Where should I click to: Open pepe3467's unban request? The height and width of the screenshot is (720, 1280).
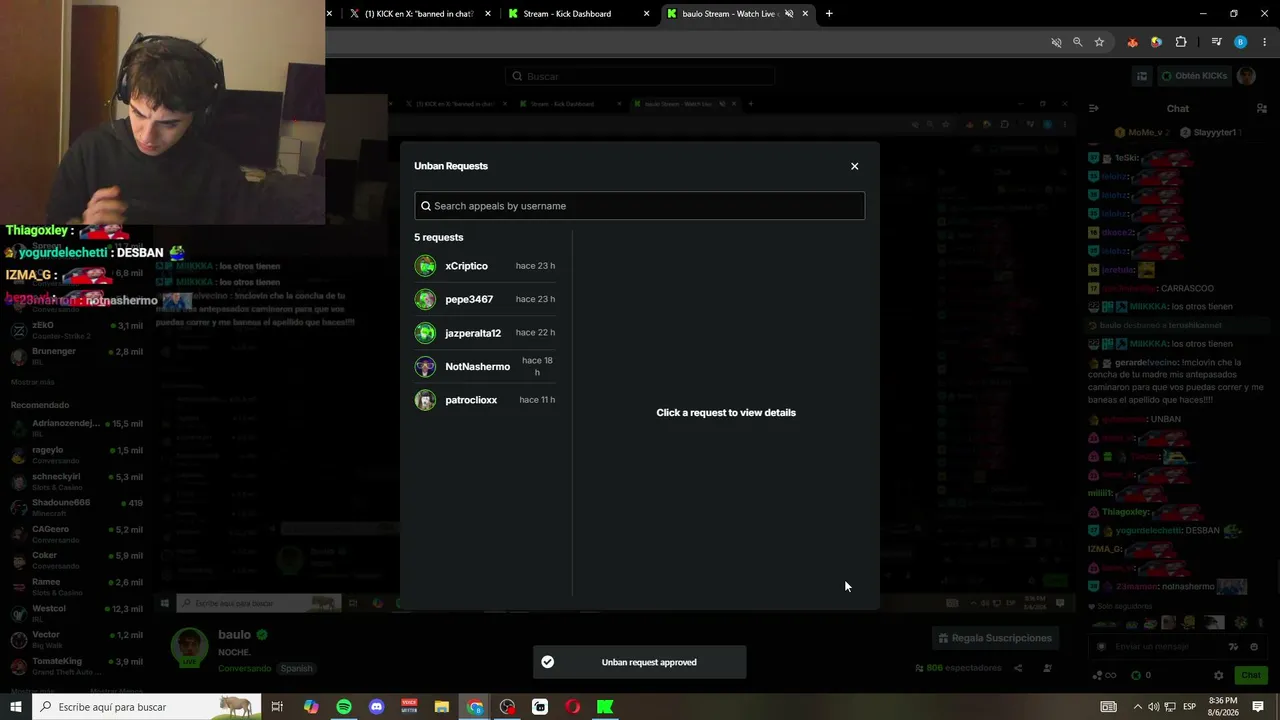[x=486, y=299]
